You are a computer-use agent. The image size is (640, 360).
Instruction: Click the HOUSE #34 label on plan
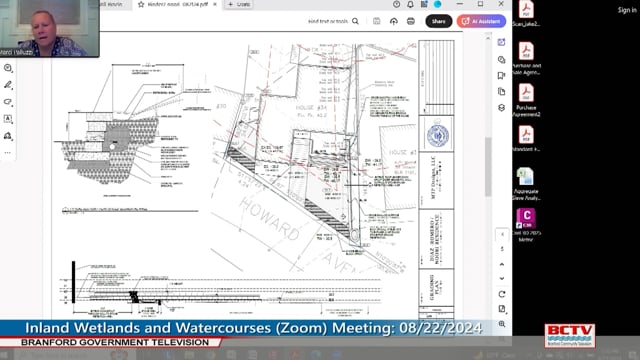(x=311, y=108)
